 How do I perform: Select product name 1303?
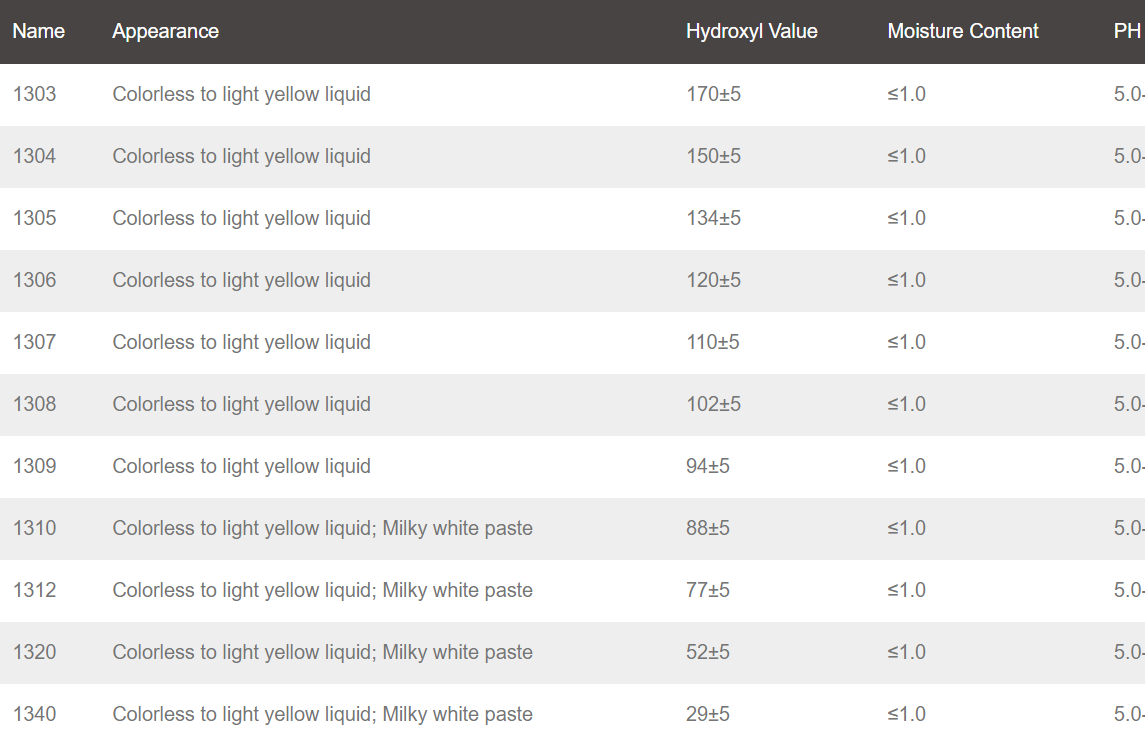pyautogui.click(x=34, y=94)
